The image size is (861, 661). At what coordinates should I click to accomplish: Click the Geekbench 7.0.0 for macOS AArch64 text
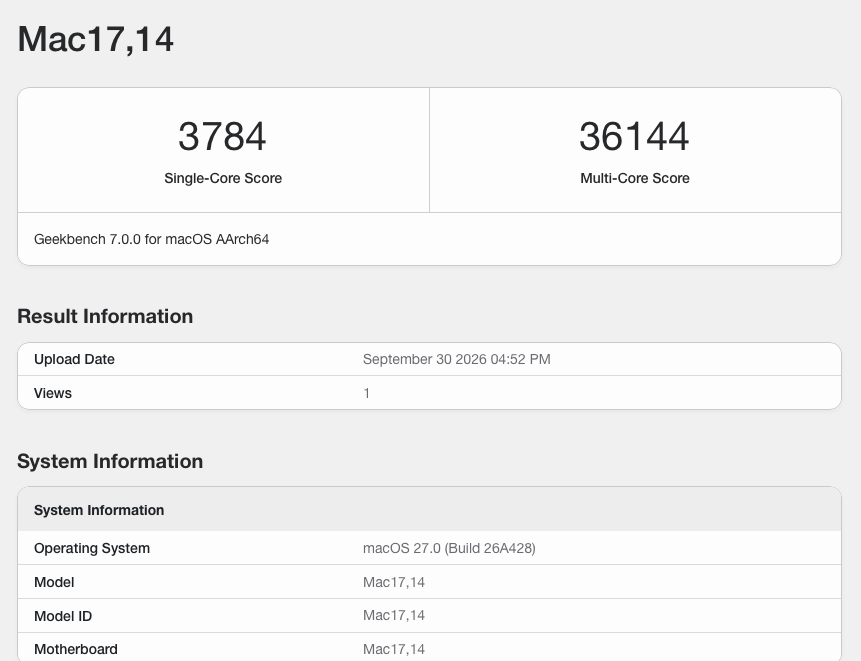point(152,239)
